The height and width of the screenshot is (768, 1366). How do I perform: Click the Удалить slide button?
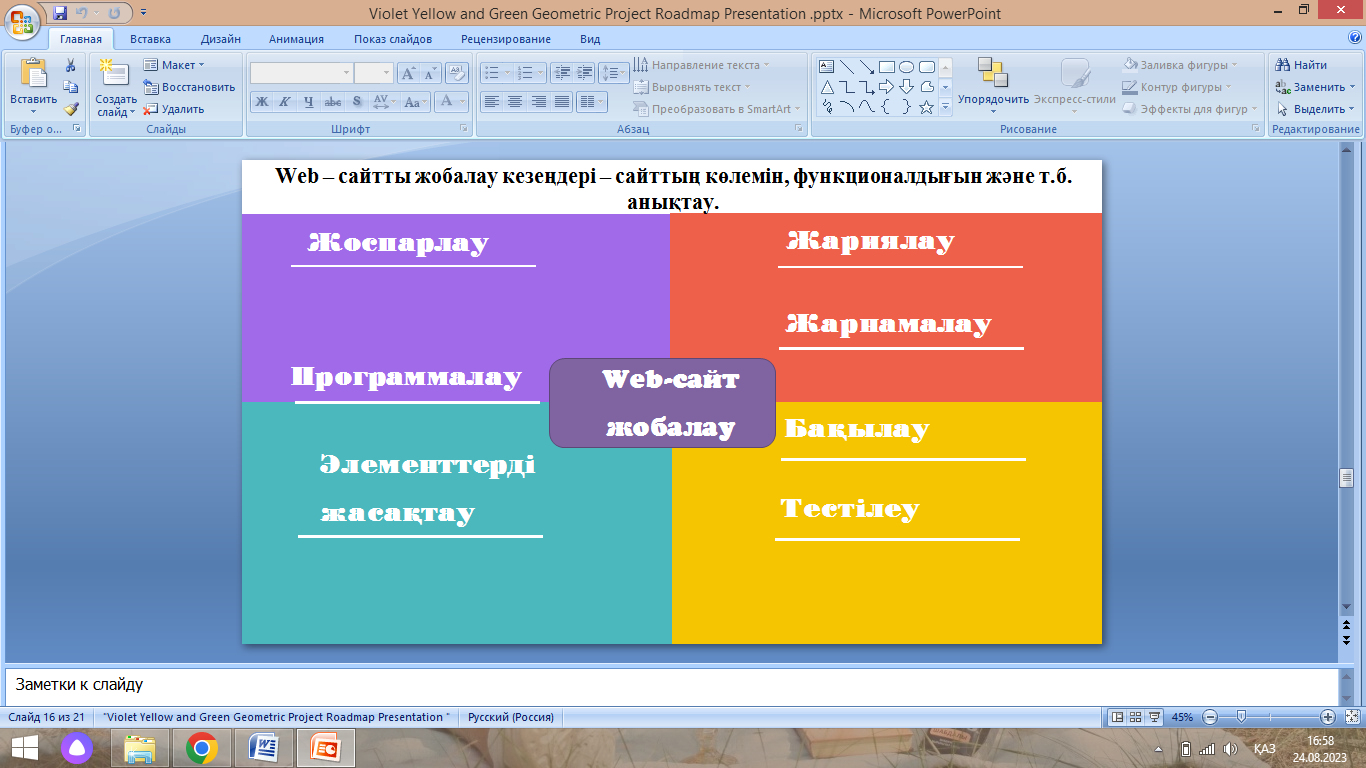coord(174,109)
